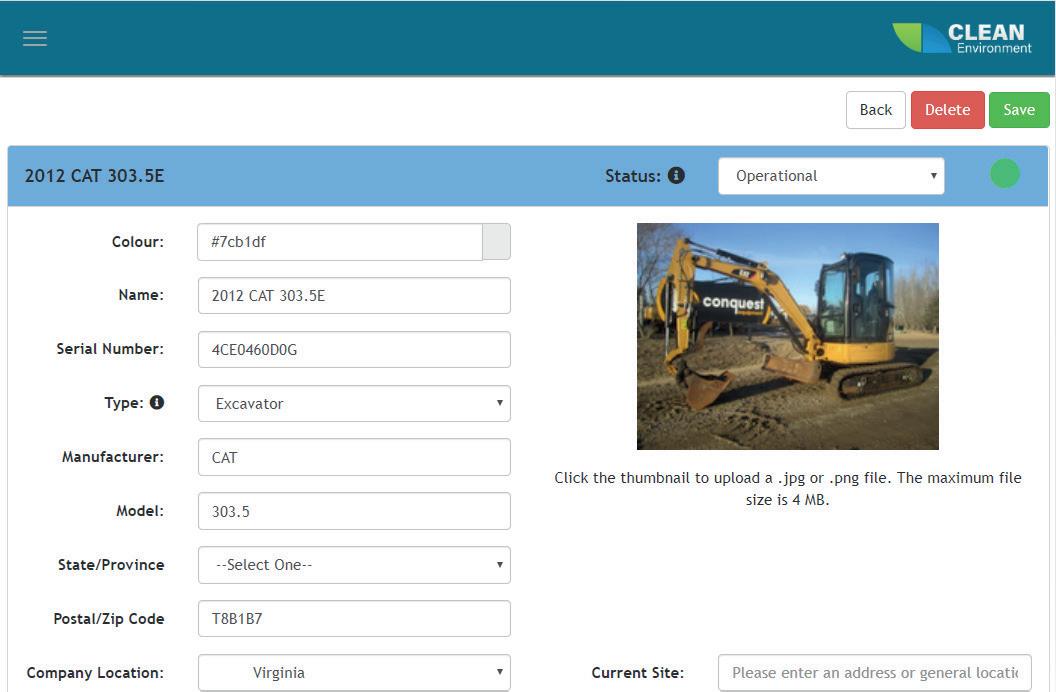Screen dimensions: 1056x692
Task: Click the header title 2012 CAT 303.5E
Action: point(94,176)
